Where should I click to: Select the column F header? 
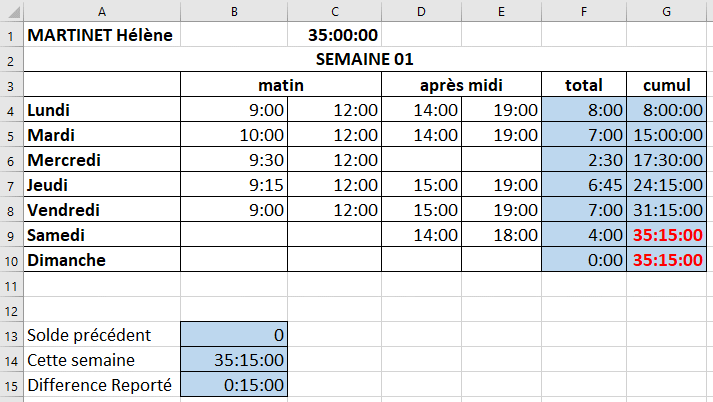(584, 11)
